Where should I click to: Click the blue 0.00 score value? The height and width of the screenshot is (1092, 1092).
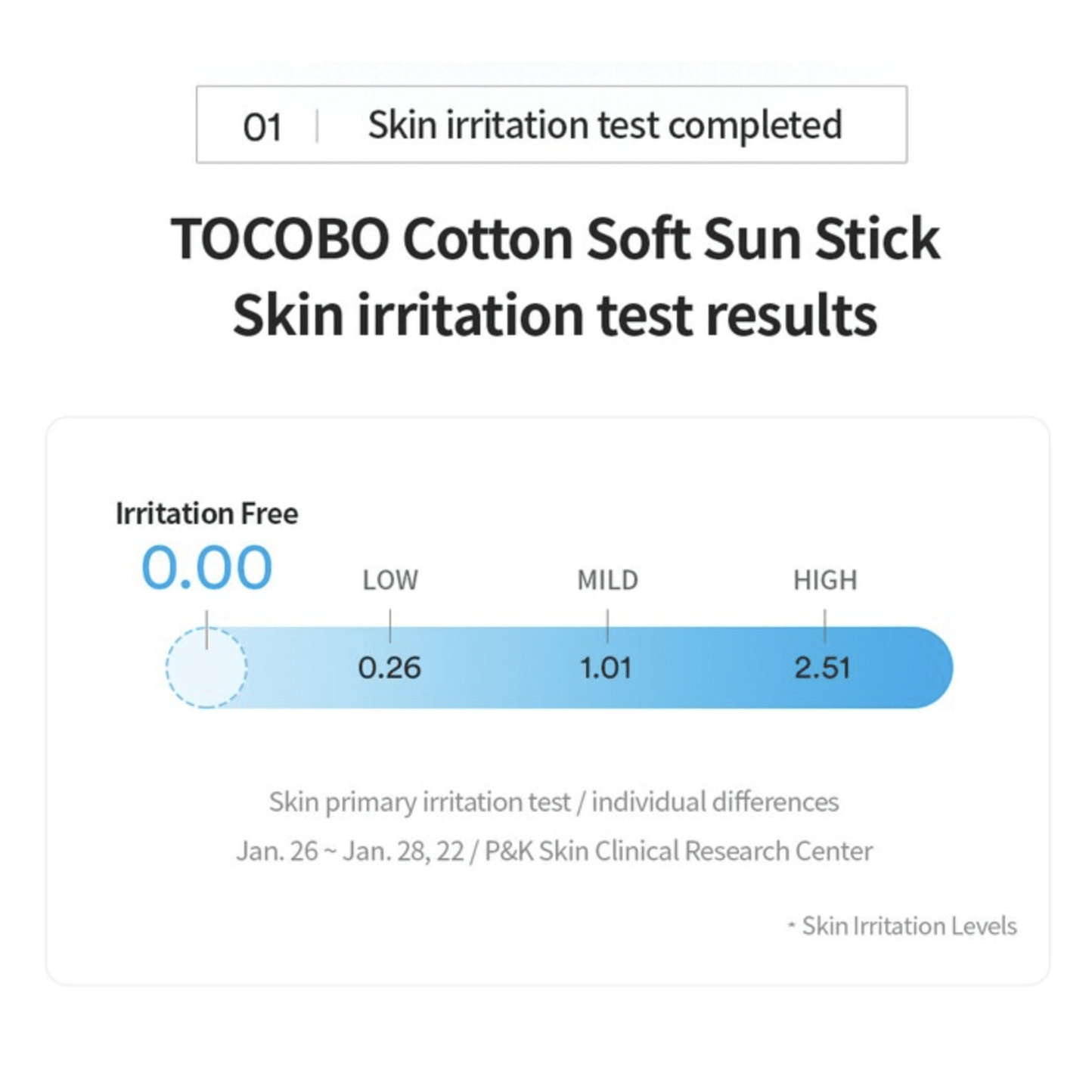[x=206, y=567]
